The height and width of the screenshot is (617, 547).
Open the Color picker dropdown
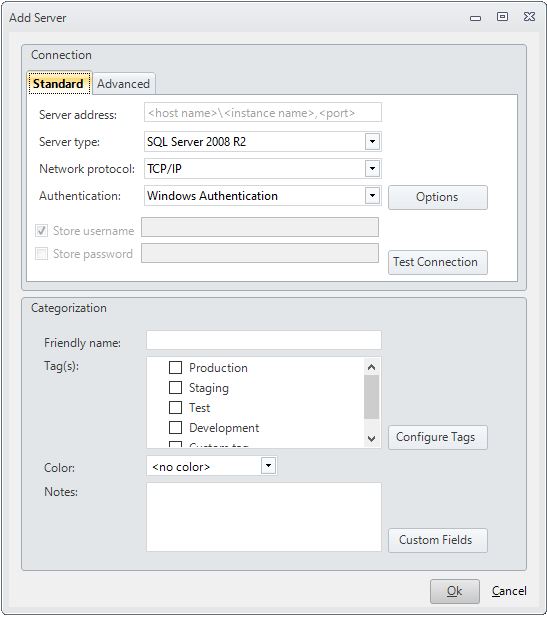pyautogui.click(x=268, y=466)
